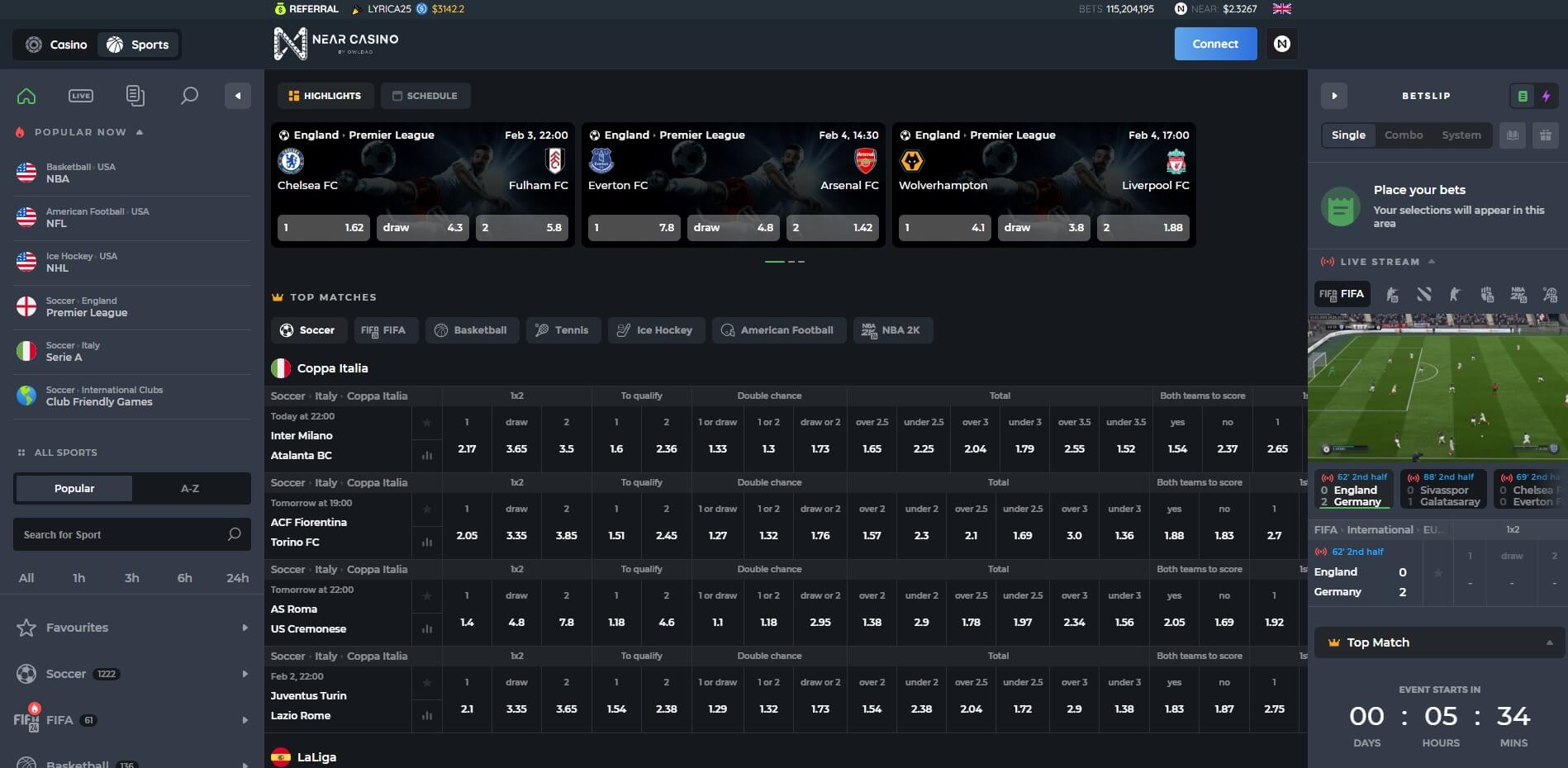Filter events starting within 24h
The height and width of the screenshot is (768, 1568).
[x=238, y=578]
